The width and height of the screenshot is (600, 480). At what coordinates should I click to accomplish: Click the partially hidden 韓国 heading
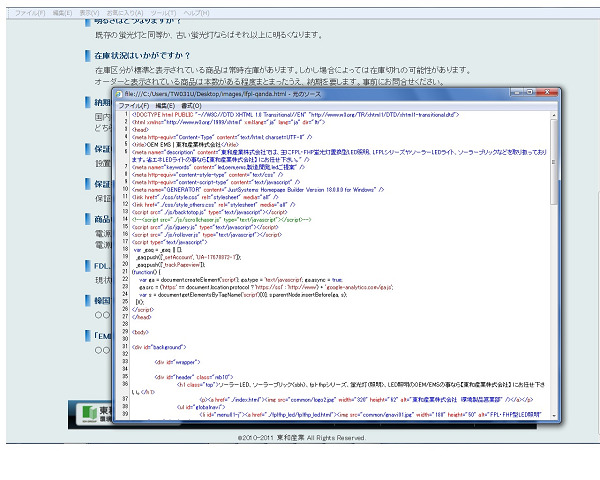point(102,300)
